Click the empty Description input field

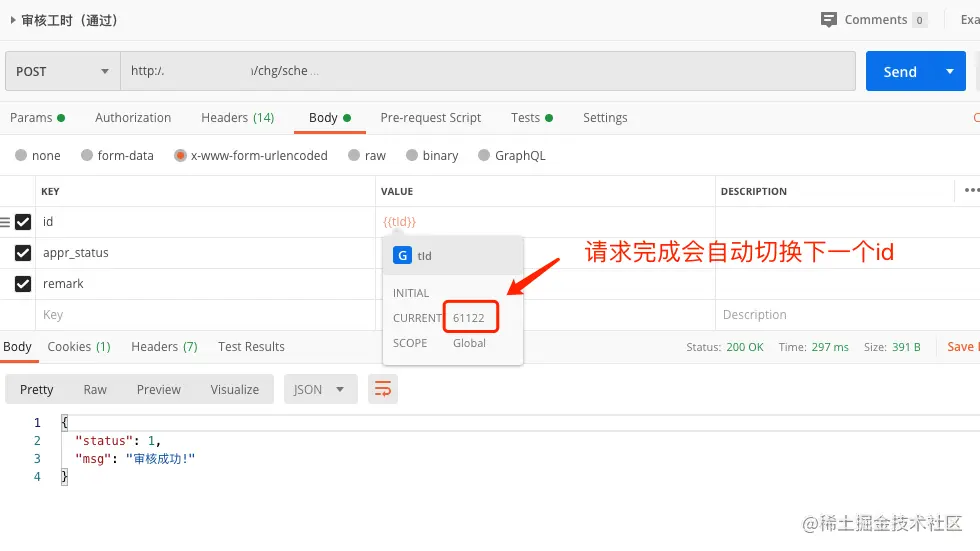pyautogui.click(x=847, y=315)
